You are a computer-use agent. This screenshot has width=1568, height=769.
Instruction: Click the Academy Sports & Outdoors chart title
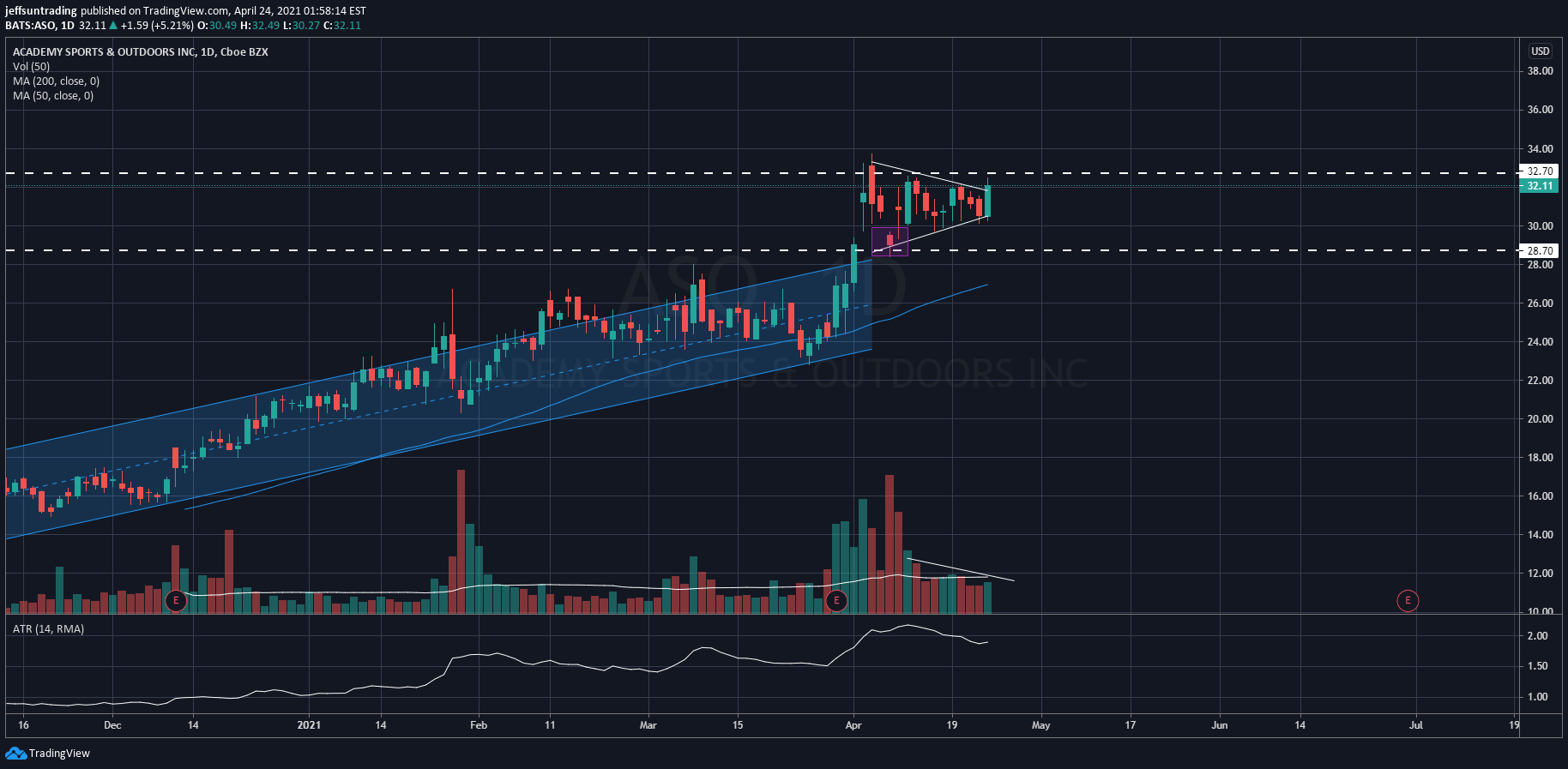tap(141, 52)
